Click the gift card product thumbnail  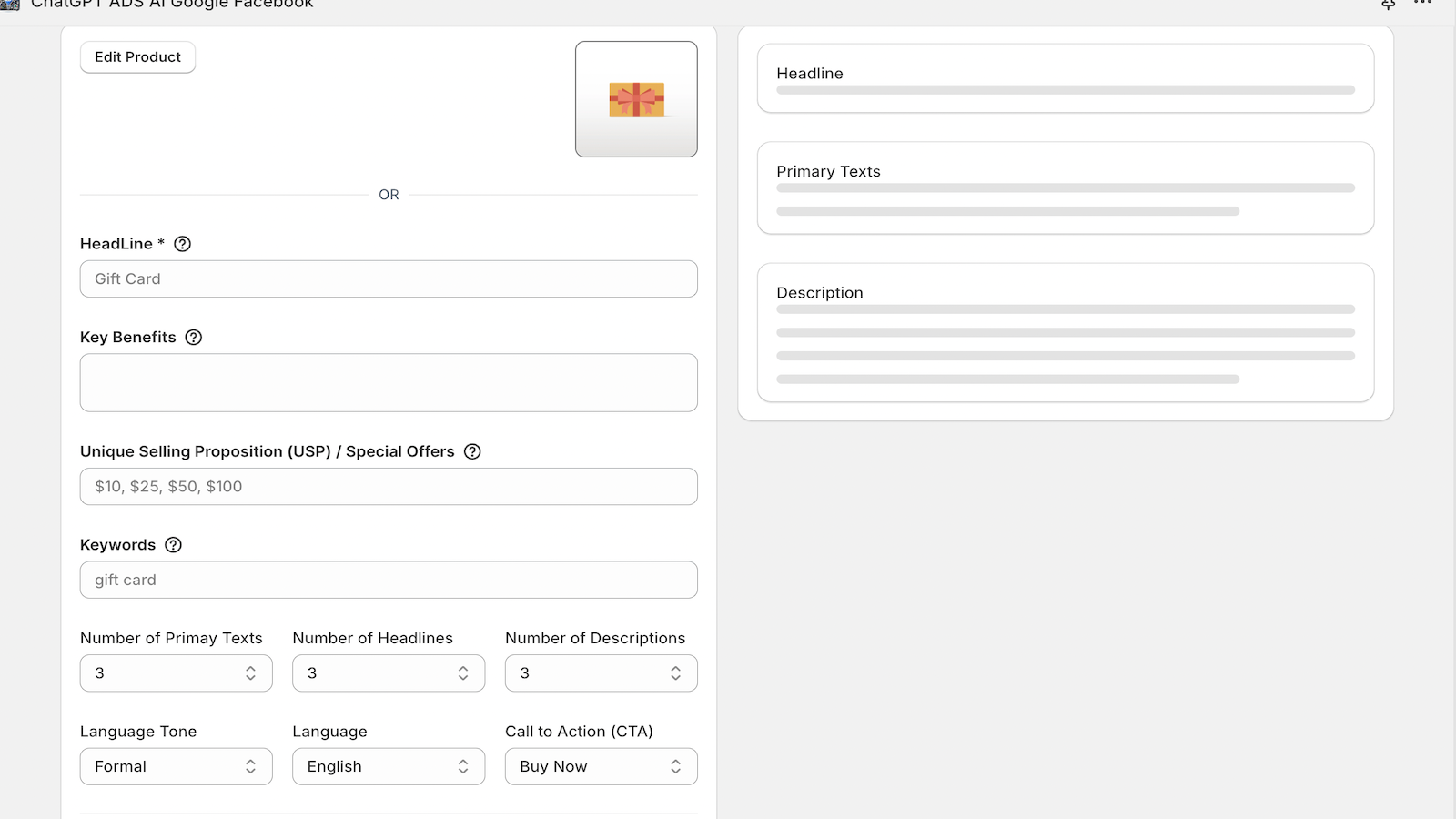tap(636, 99)
